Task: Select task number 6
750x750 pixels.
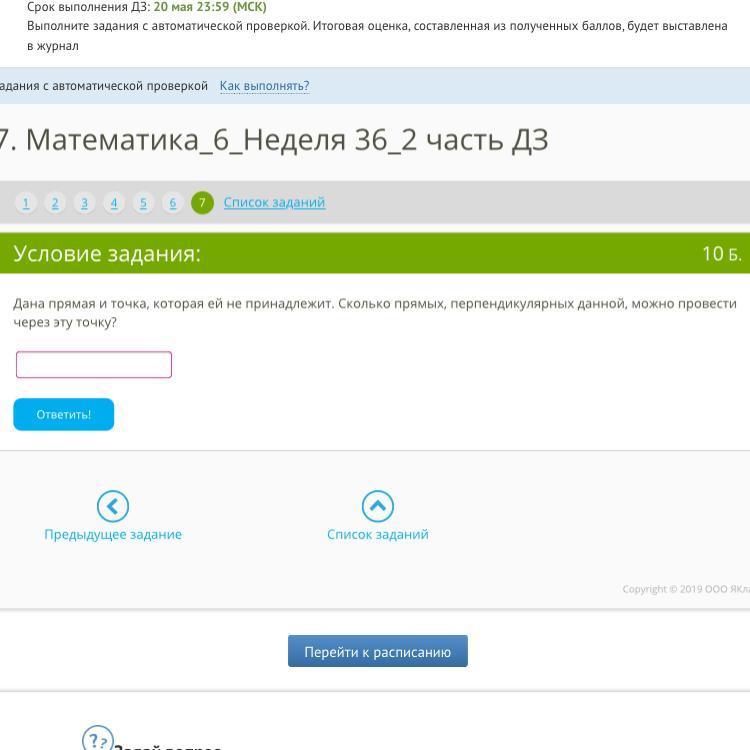Action: click(172, 203)
